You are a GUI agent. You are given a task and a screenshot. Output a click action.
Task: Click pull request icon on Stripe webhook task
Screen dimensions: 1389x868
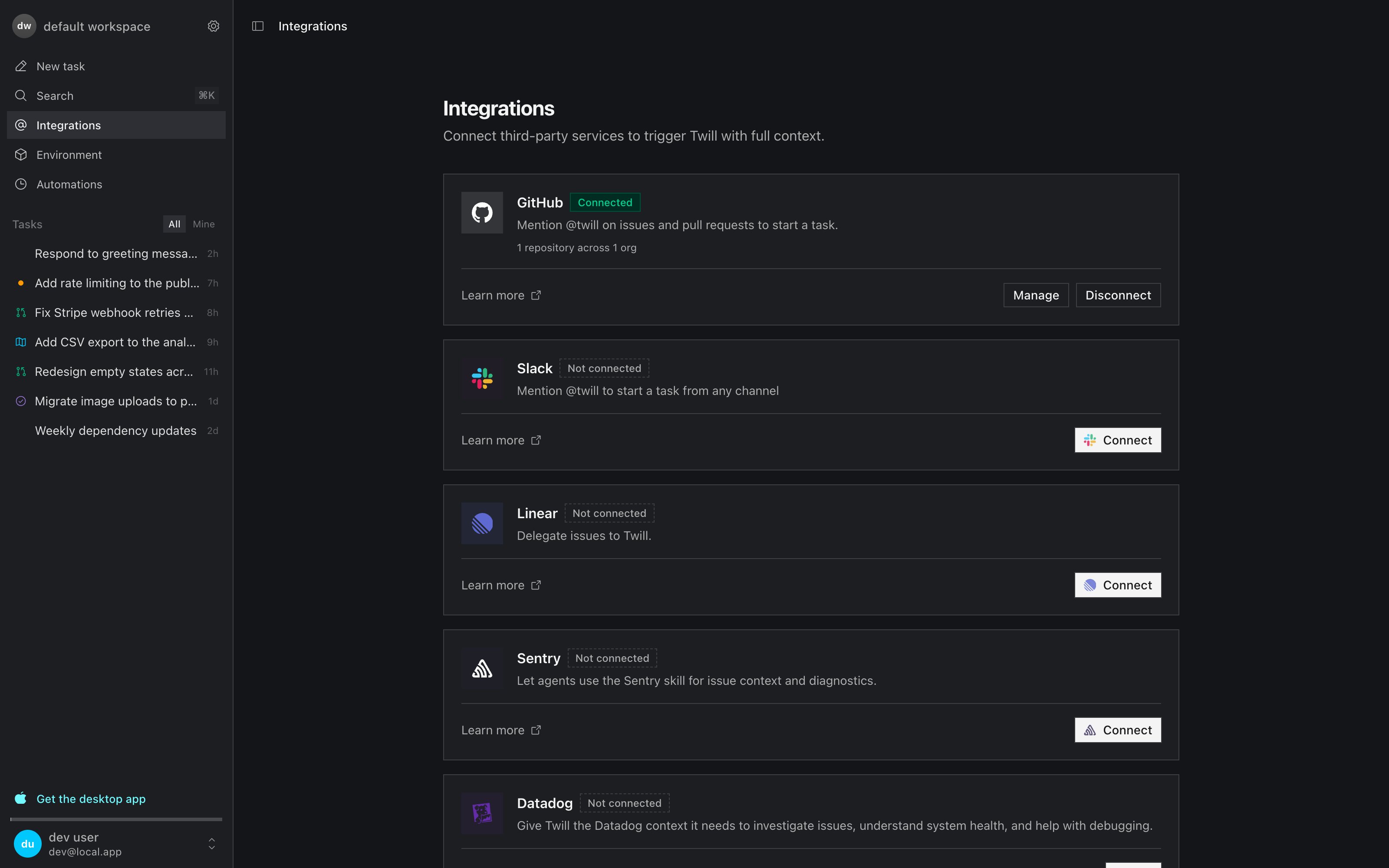point(21,312)
